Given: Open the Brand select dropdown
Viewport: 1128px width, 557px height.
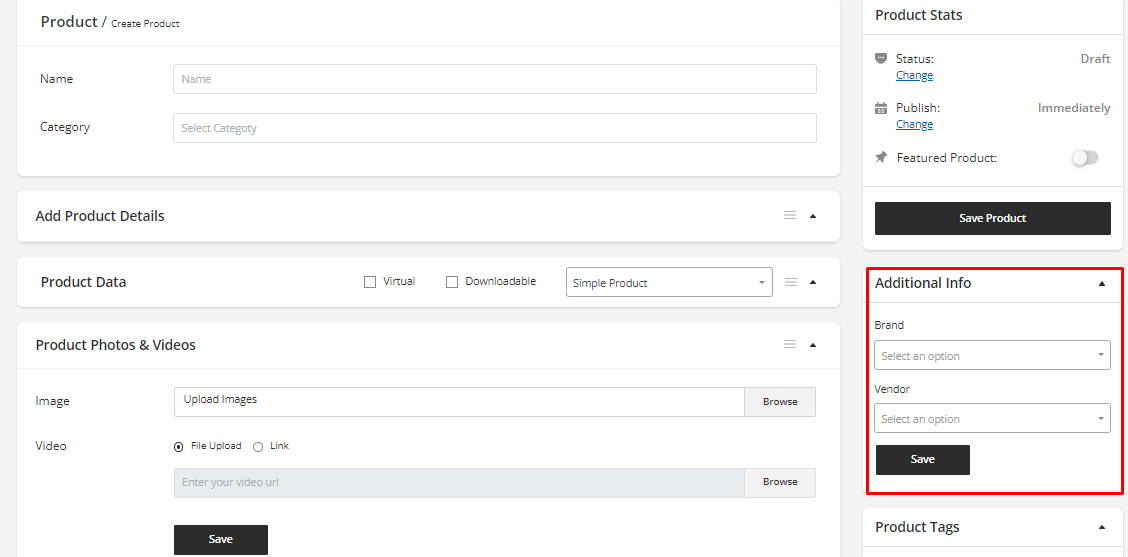Looking at the screenshot, I should point(992,356).
